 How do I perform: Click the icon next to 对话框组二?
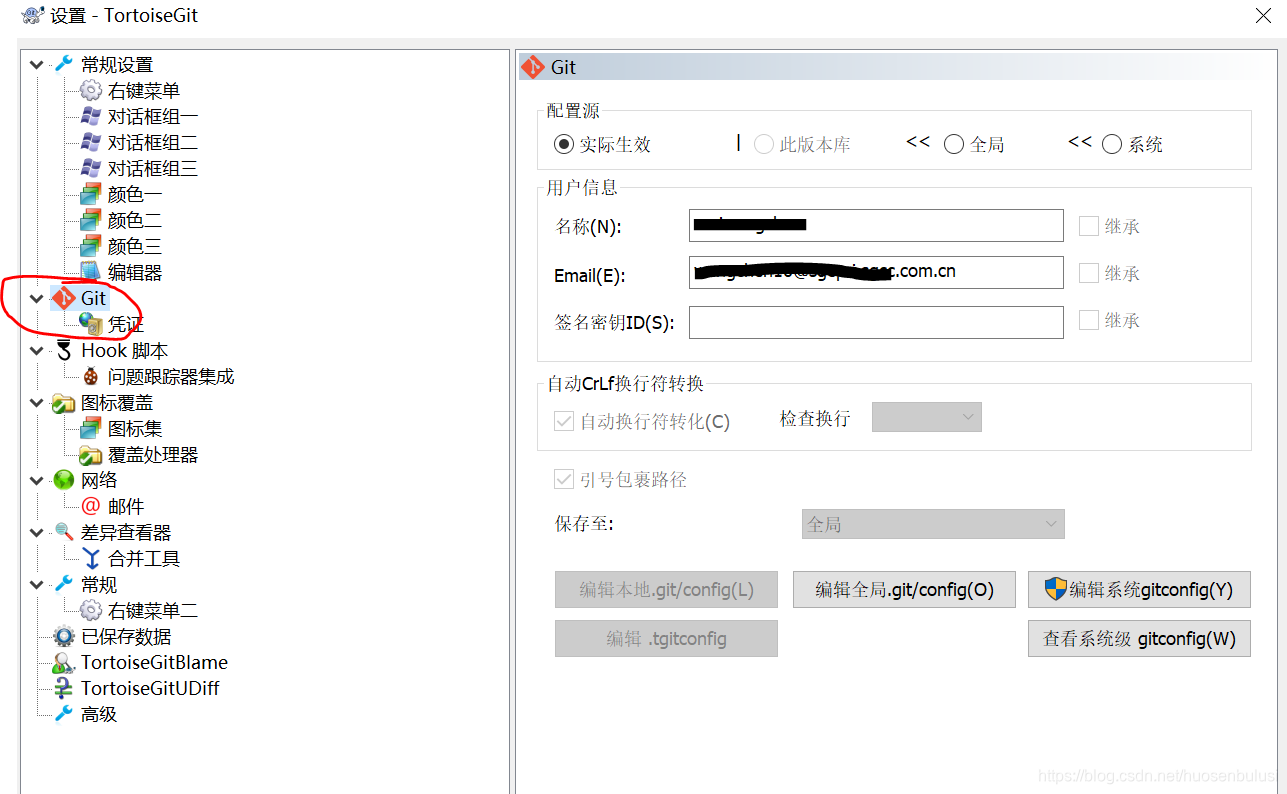pos(91,143)
